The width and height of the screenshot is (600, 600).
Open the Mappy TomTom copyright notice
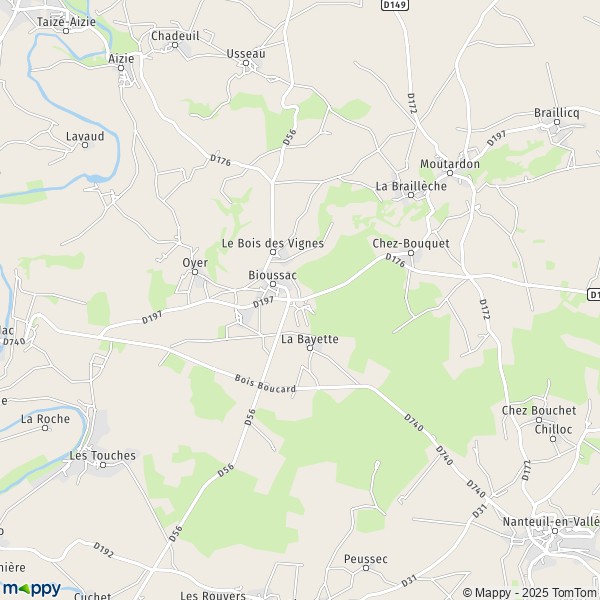click(x=531, y=593)
